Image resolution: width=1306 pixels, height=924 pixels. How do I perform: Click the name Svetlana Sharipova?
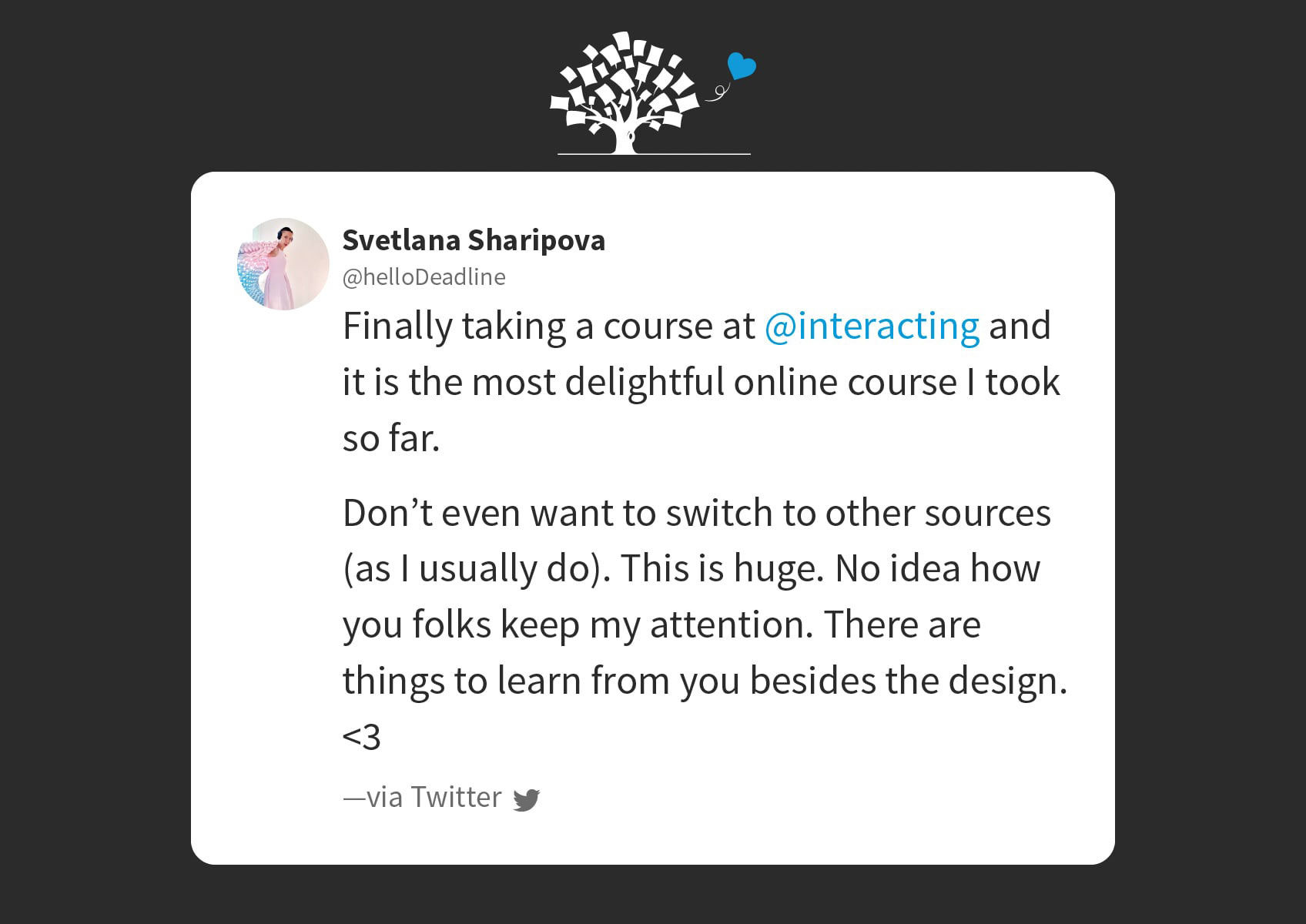(x=474, y=240)
